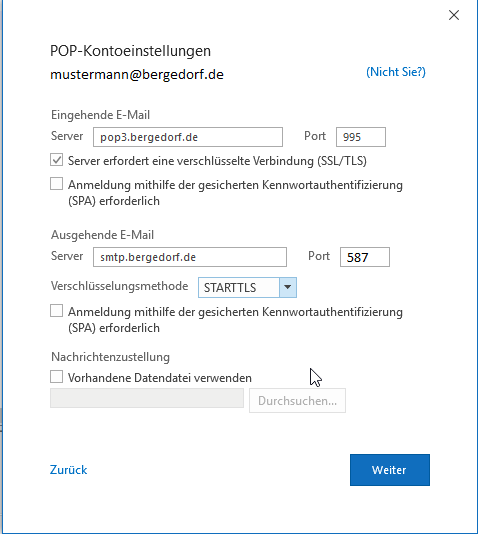The height and width of the screenshot is (534, 478).
Task: Continue with the Weiter button
Action: pos(389,470)
